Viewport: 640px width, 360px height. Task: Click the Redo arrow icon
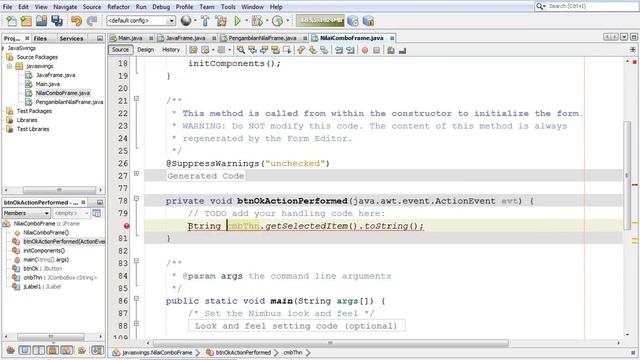coord(92,21)
